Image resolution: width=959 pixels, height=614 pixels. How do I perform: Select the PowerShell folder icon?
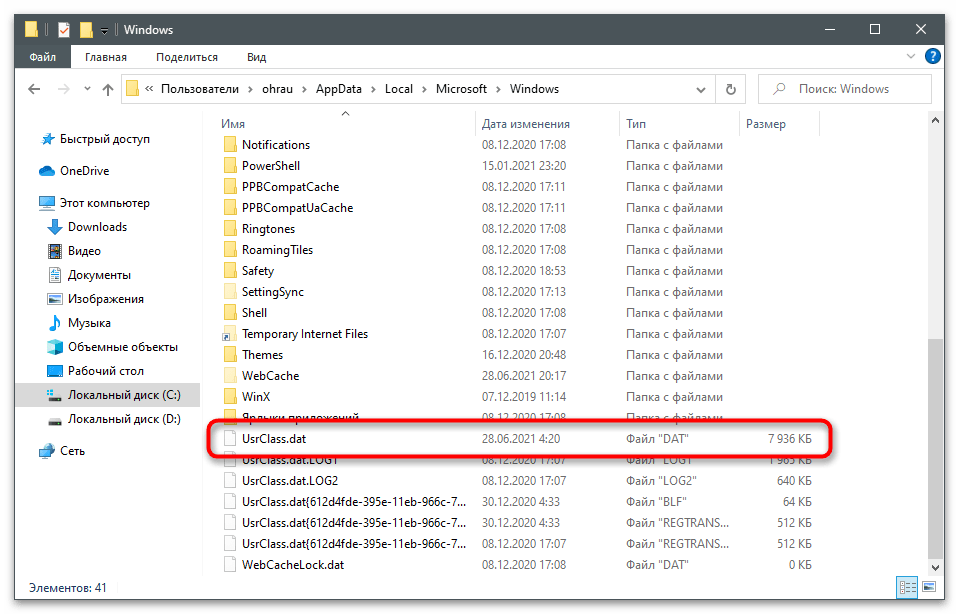tap(230, 166)
